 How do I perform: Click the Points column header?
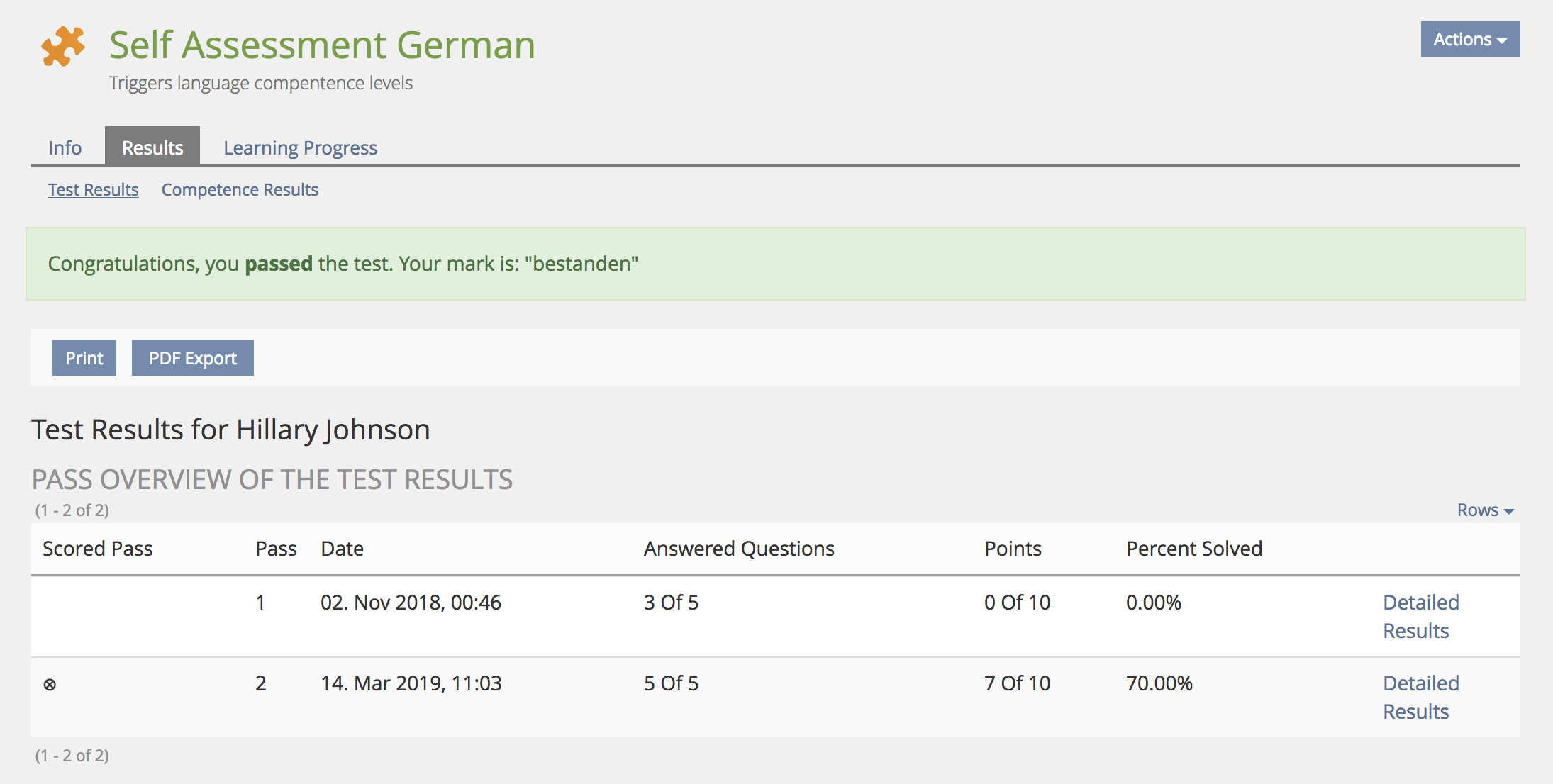(x=1012, y=549)
